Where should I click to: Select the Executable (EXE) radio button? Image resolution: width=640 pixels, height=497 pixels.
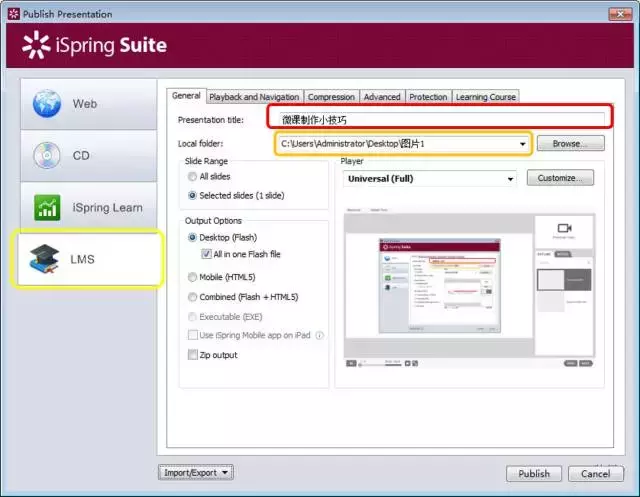tap(192, 317)
